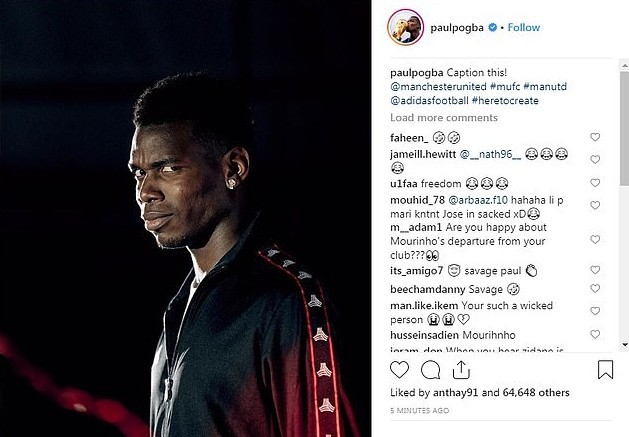Like faheen_'s comment with its heart

coord(595,137)
